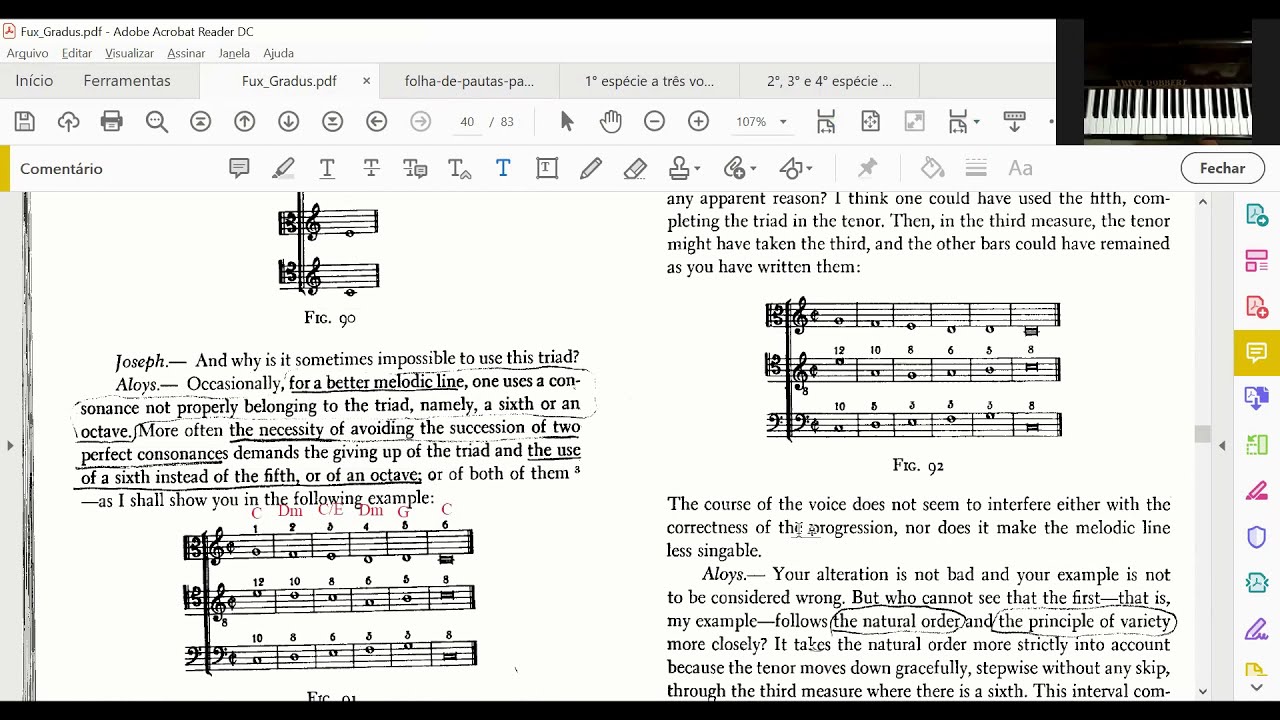Click the Aa text properties icon
This screenshot has width=1280, height=720.
pos(1020,168)
